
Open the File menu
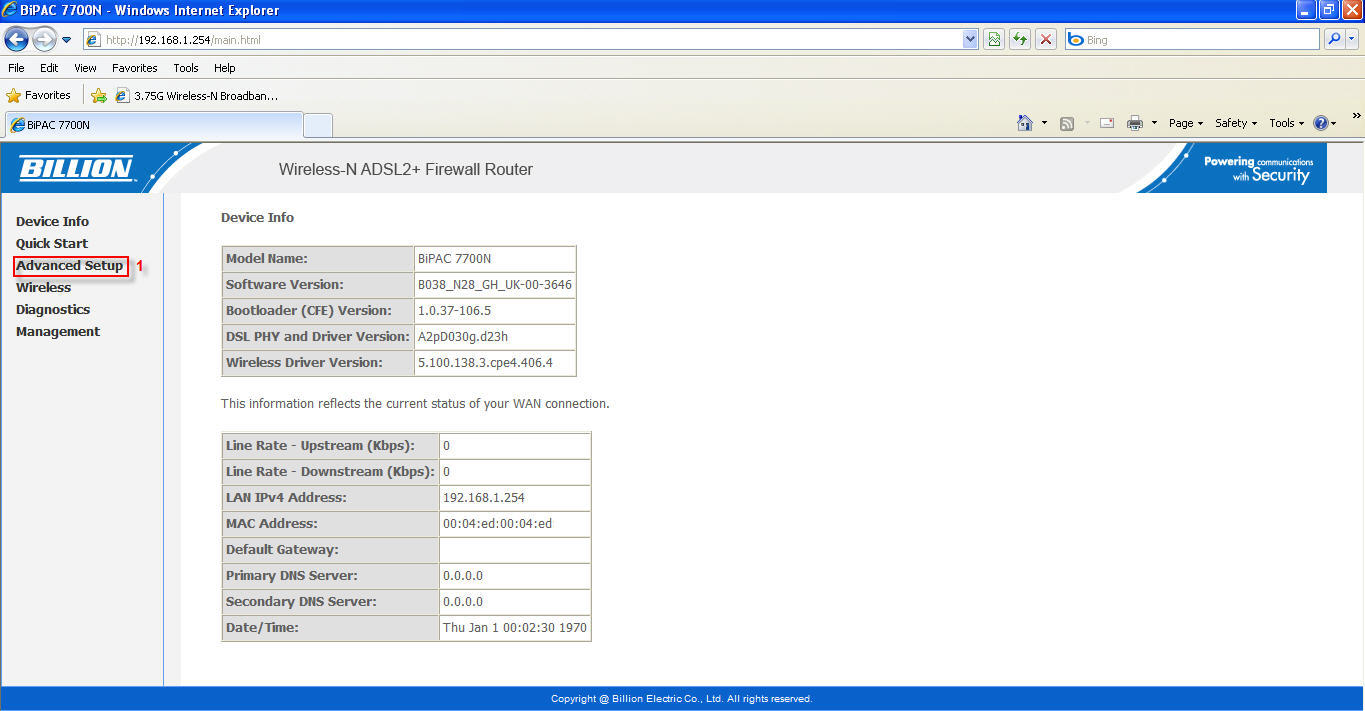point(16,68)
